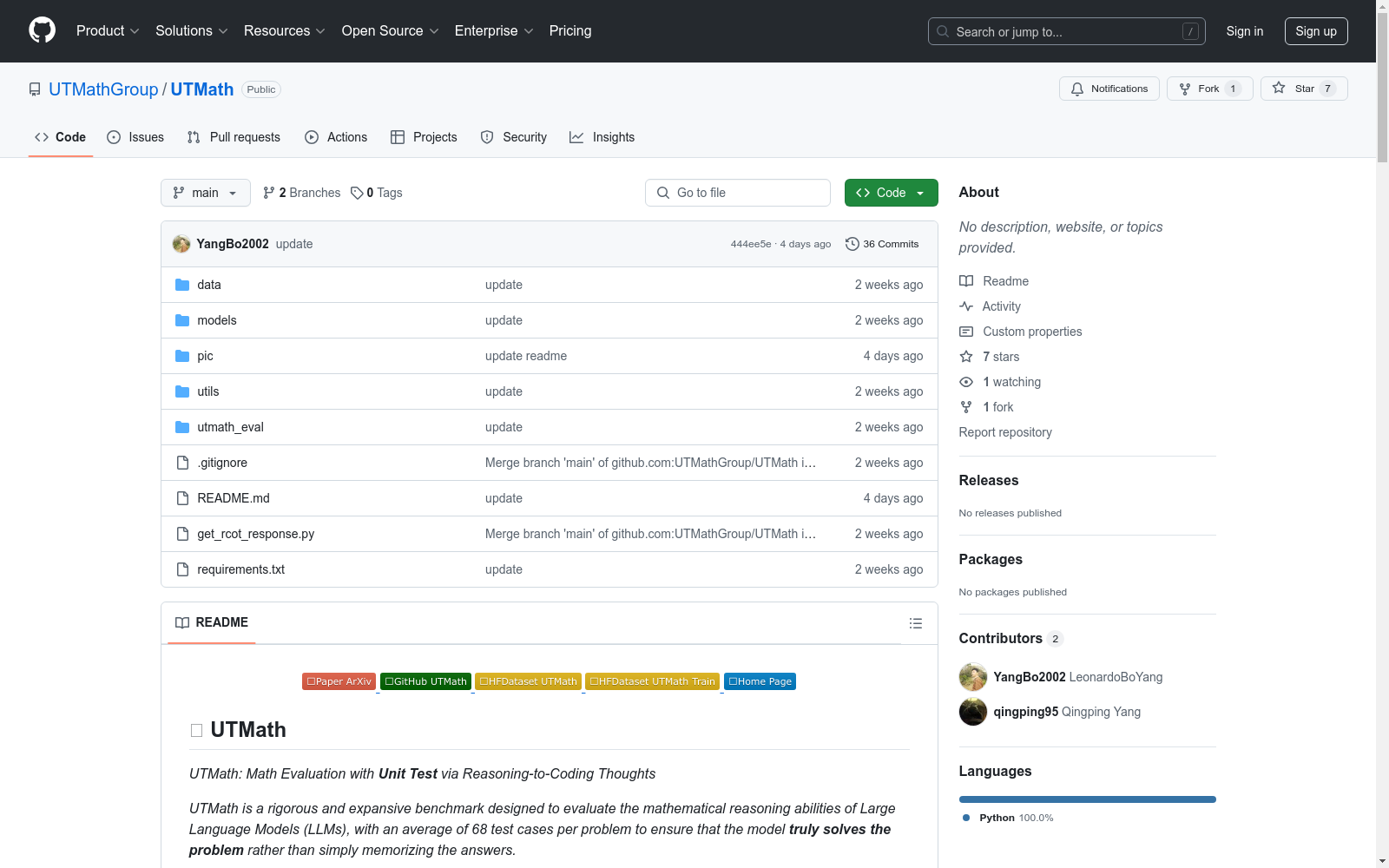Switch to the Issues tab

point(135,137)
